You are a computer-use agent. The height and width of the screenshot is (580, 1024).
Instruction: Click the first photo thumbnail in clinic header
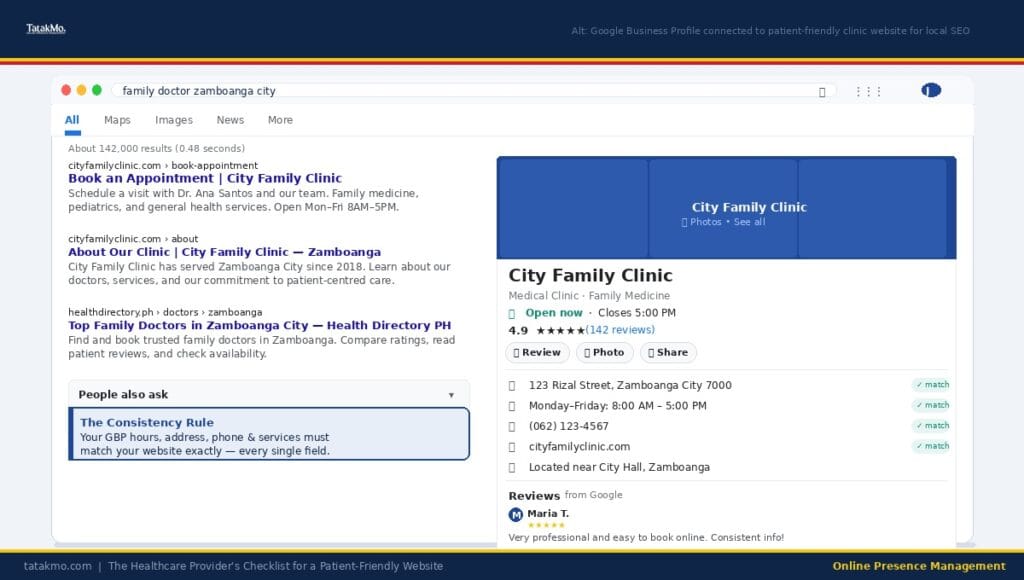(x=572, y=208)
